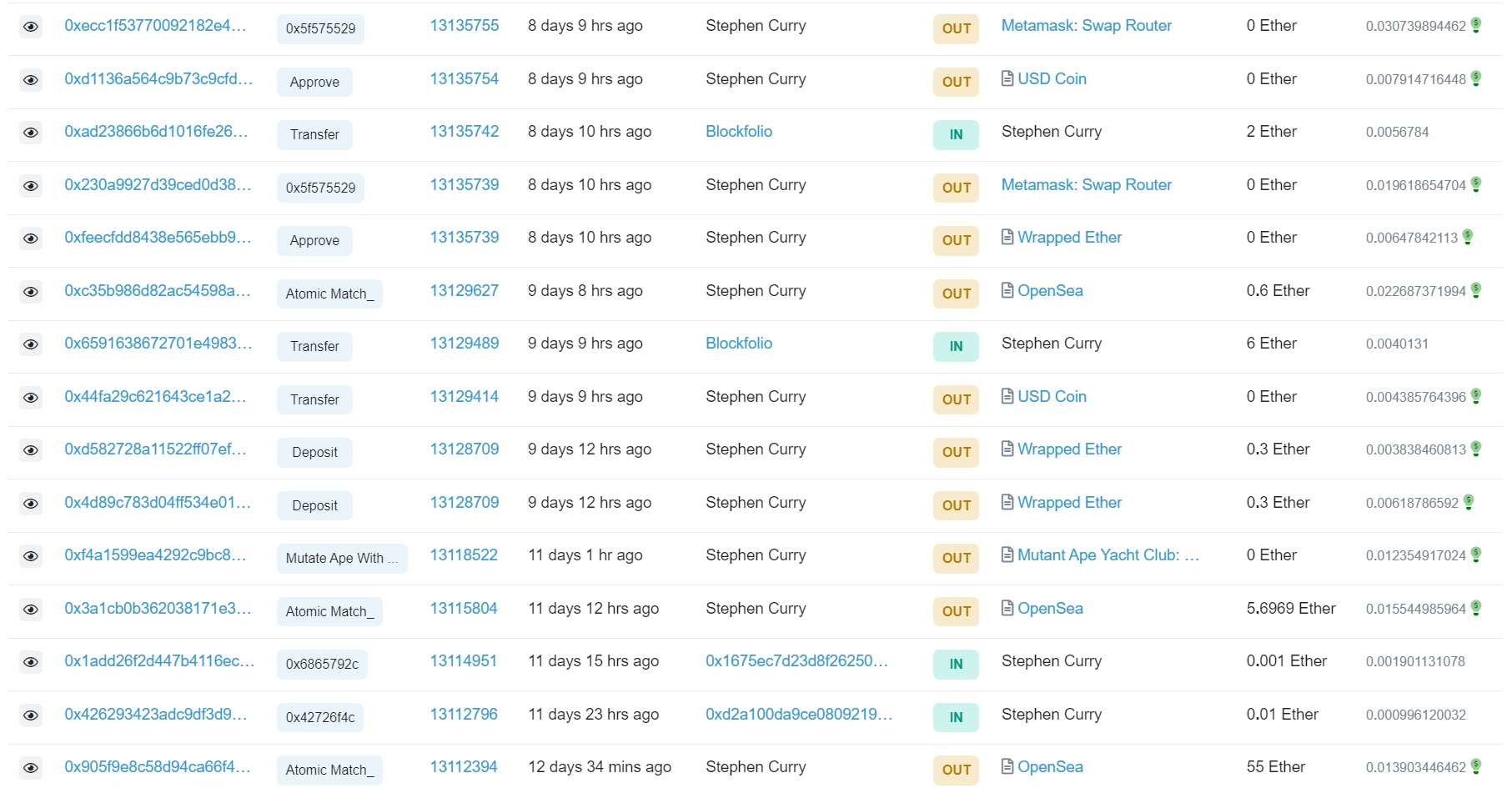Select the age text '11 days 1 hr ago'

(585, 555)
